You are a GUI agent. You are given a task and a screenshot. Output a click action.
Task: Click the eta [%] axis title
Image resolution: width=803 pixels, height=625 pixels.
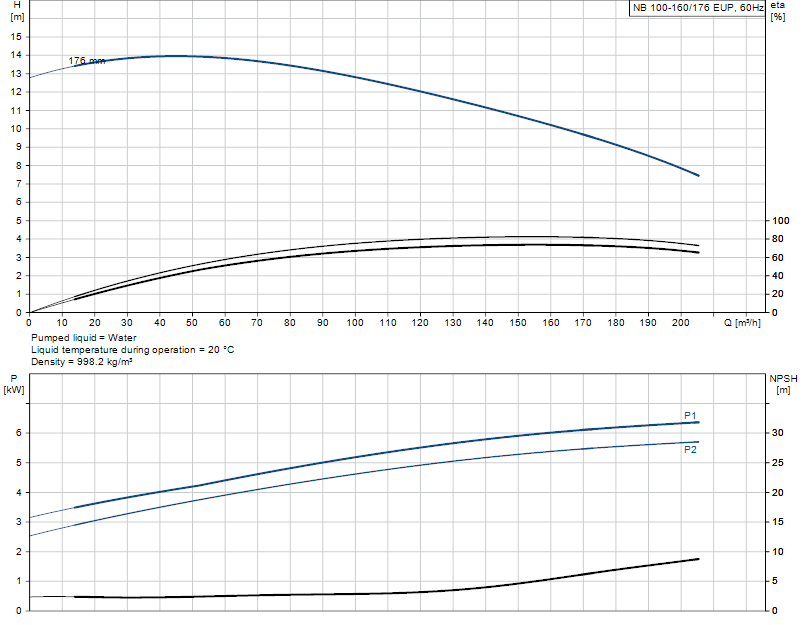tap(777, 11)
